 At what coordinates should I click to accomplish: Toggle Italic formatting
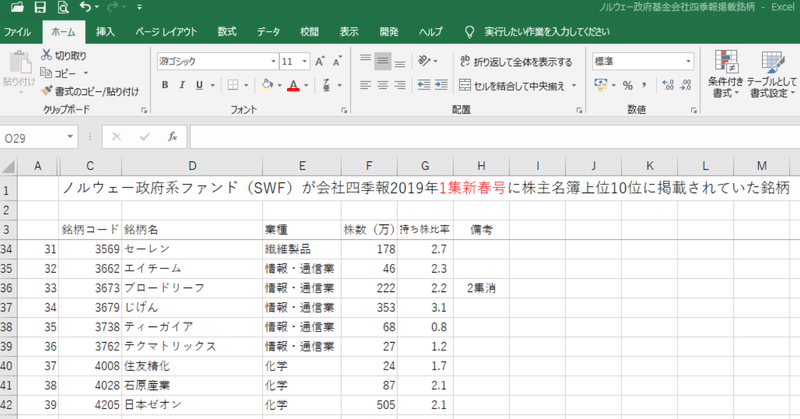[182, 85]
